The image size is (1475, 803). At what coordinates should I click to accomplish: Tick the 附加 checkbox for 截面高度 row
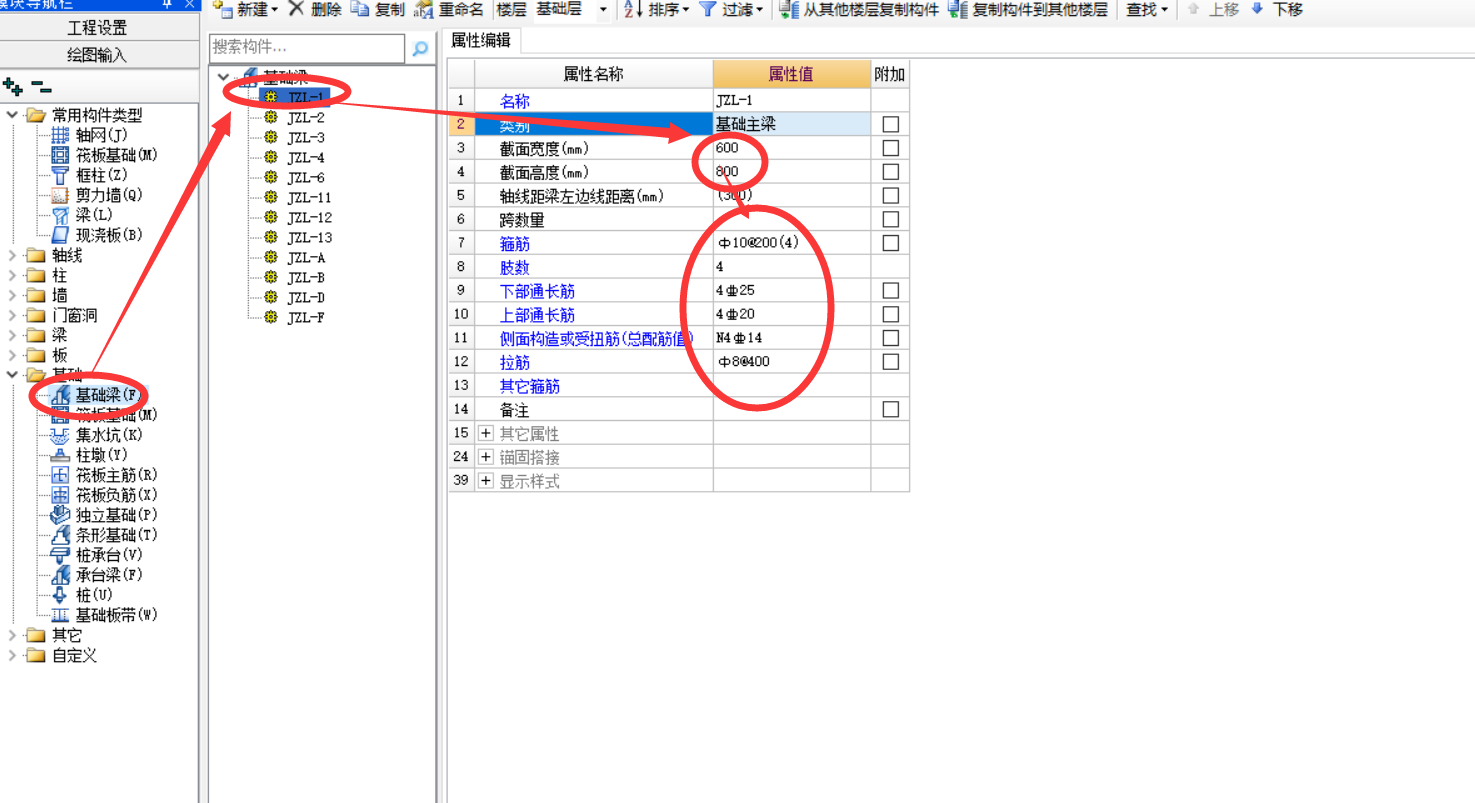pyautogui.click(x=890, y=172)
